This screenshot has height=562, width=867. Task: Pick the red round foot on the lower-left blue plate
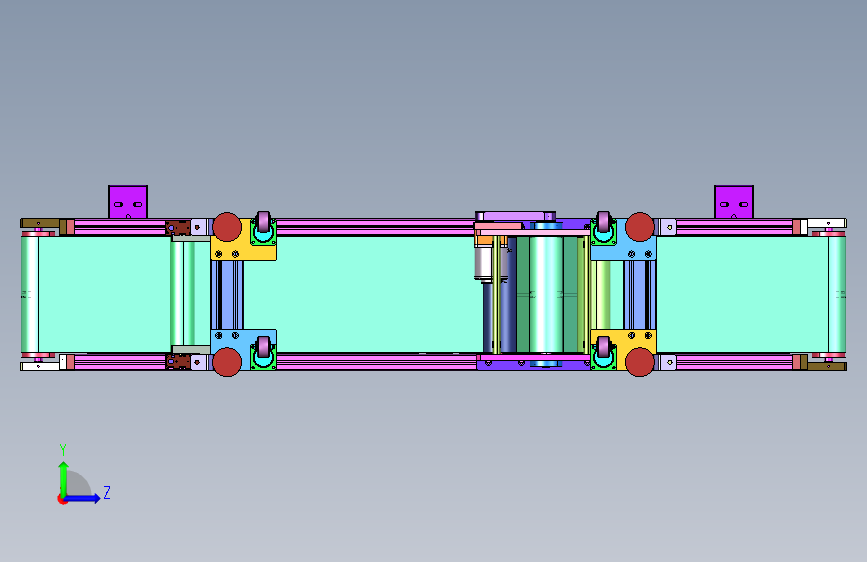(227, 362)
